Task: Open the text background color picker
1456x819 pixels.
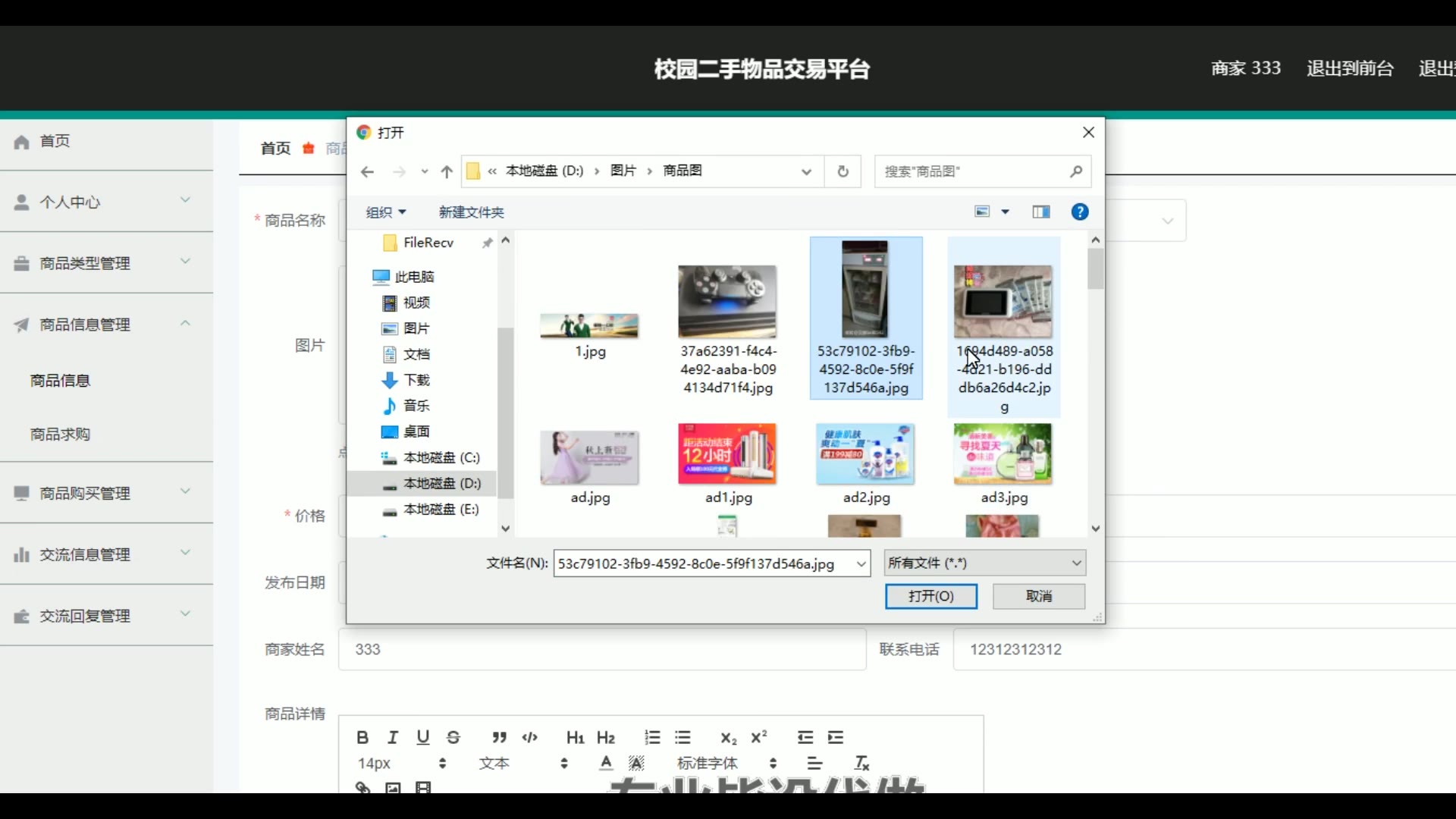Action: pyautogui.click(x=636, y=763)
